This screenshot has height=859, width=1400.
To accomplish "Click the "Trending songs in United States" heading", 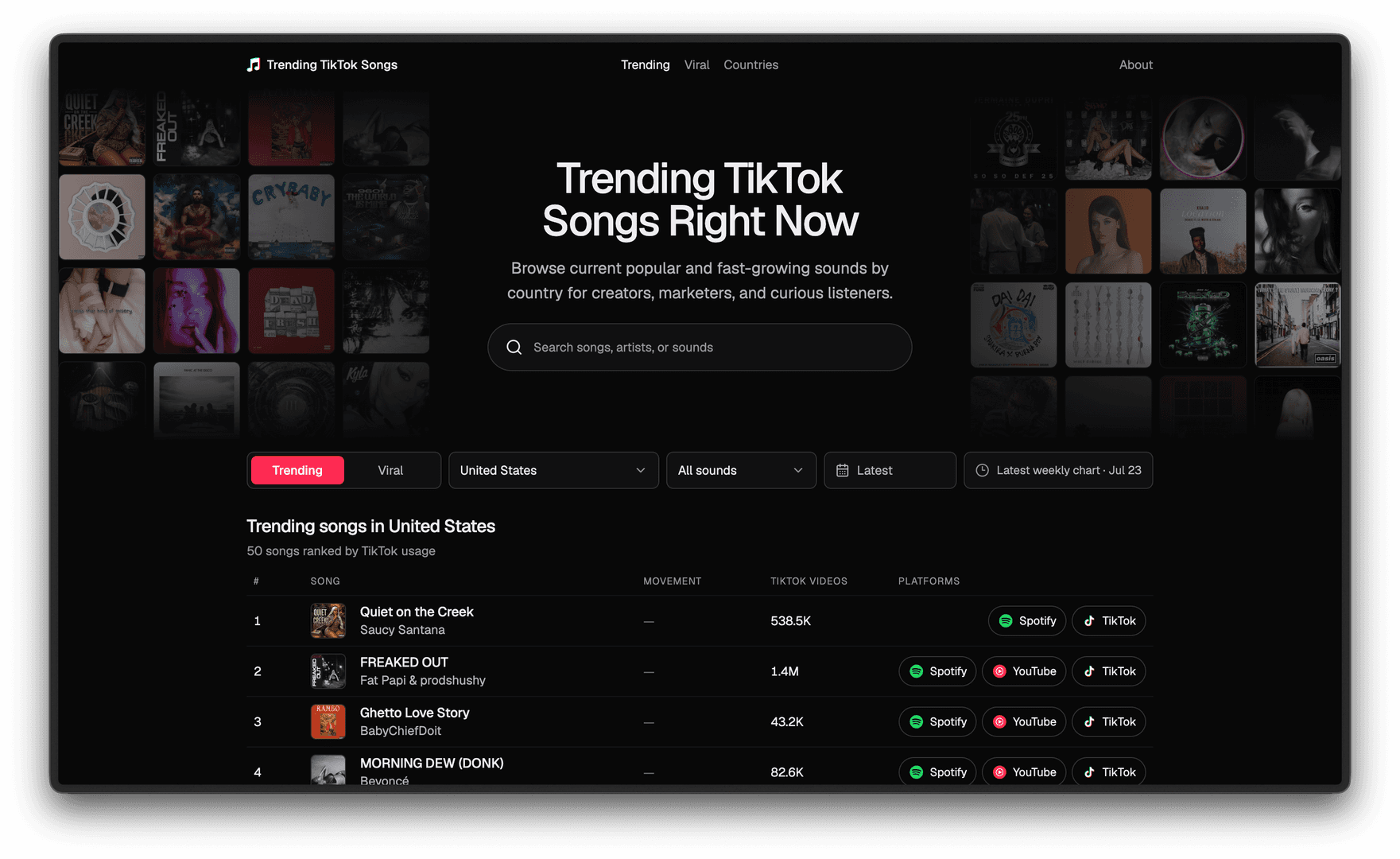I will click(371, 527).
